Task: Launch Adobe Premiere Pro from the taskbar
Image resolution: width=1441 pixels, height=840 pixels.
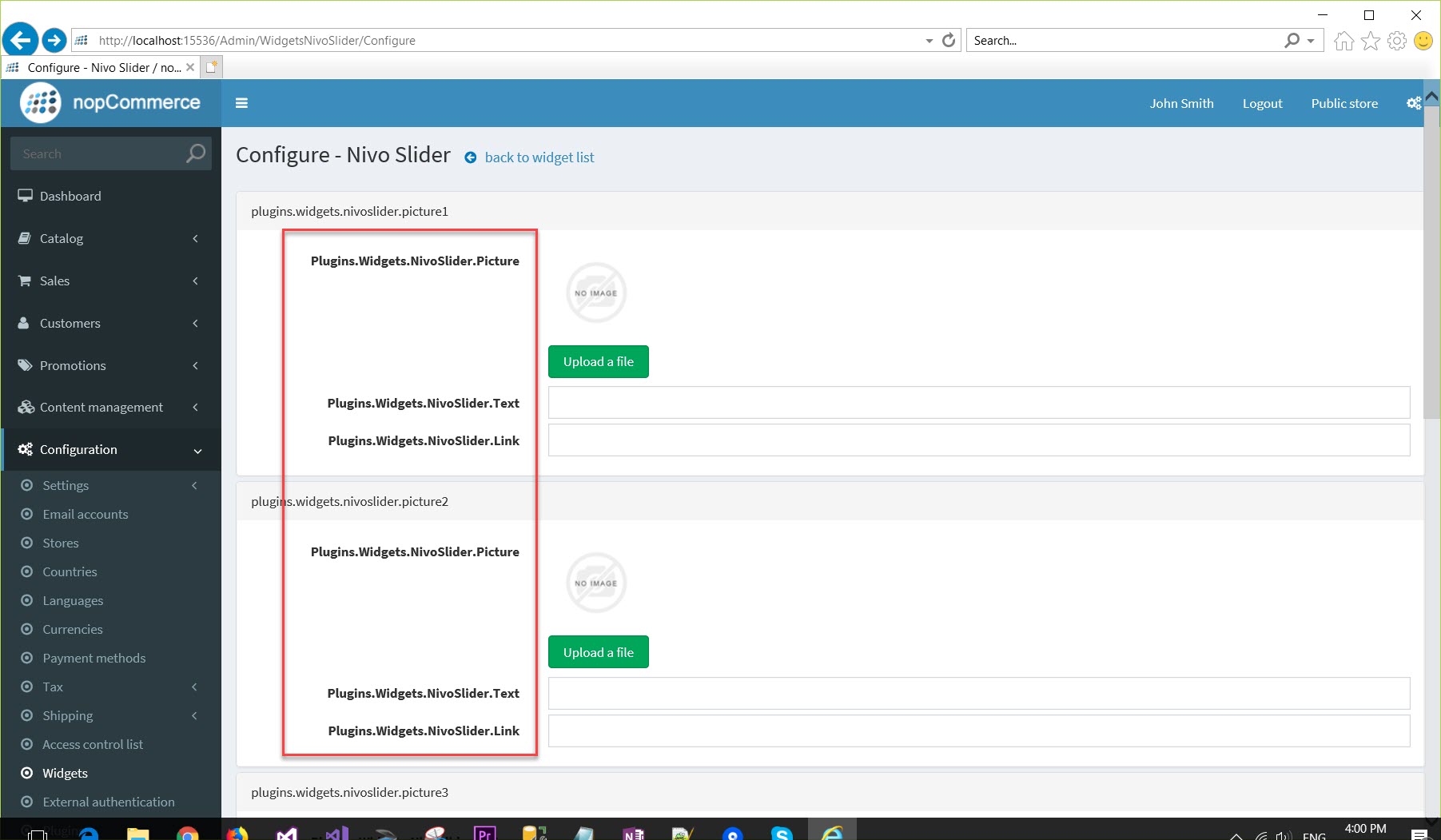Action: (x=485, y=833)
